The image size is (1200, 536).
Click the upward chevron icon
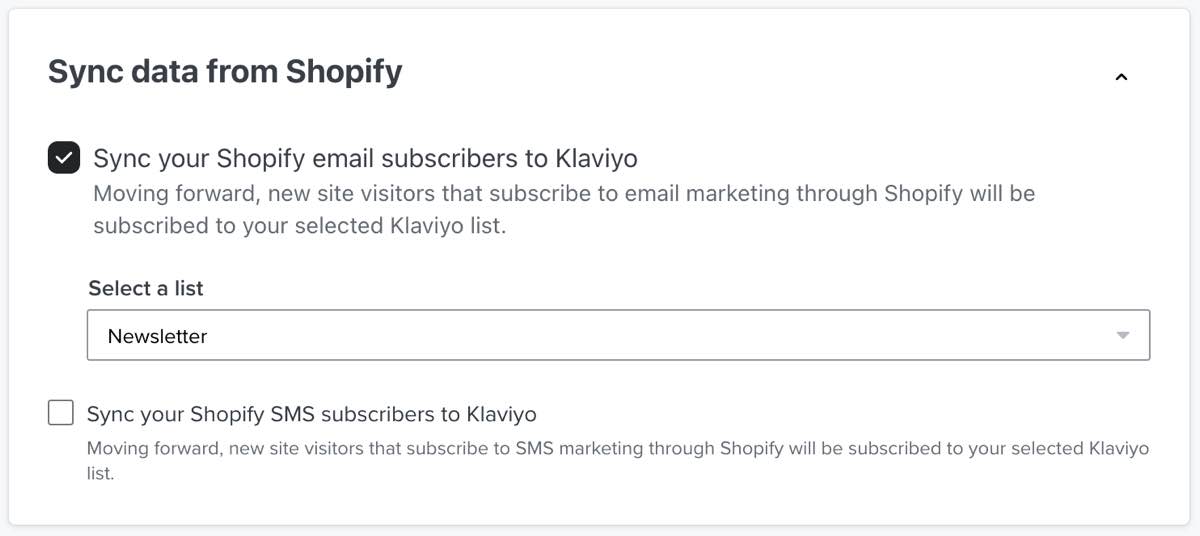click(1121, 77)
